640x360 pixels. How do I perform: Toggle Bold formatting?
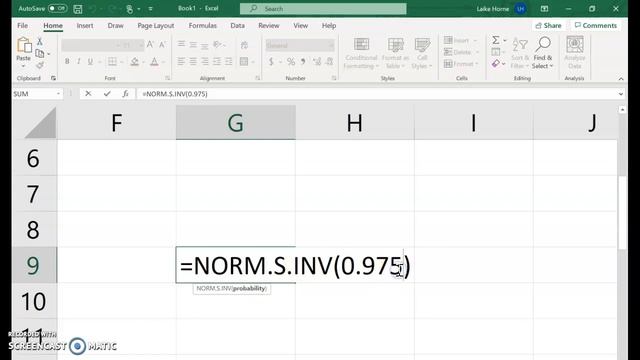(67, 62)
